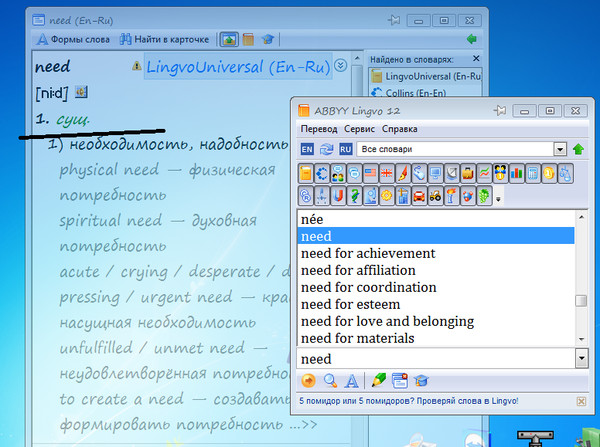This screenshot has width=600, height=447.
Task: Click the green up arrow in Lingvo
Action: (578, 149)
